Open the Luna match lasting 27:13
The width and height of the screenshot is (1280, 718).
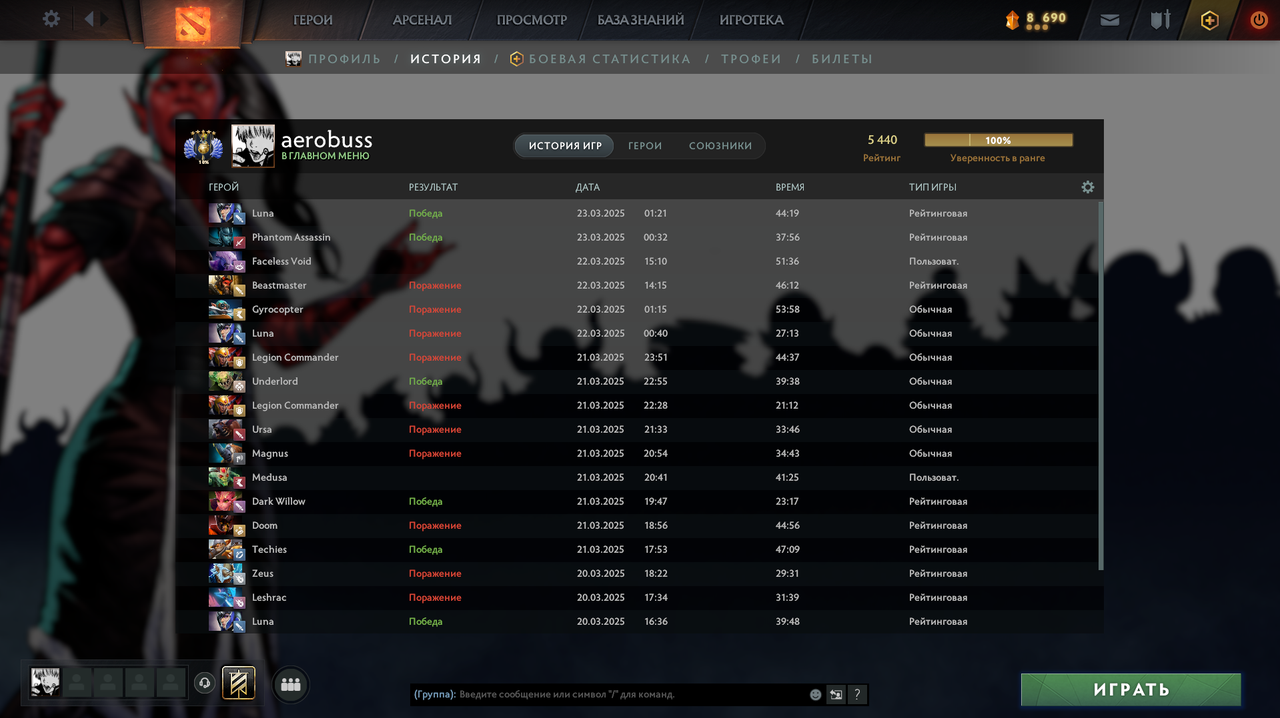coord(639,333)
